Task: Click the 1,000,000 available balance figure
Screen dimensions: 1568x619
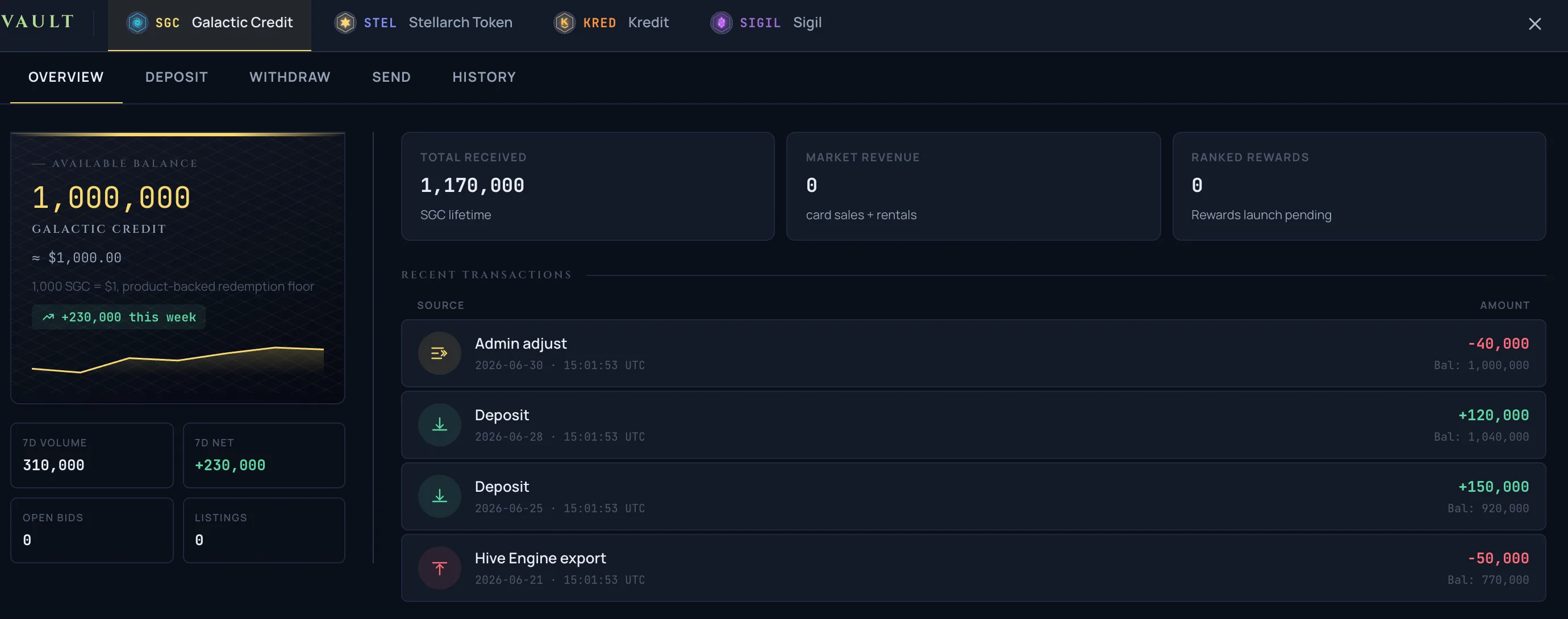Action: (111, 198)
